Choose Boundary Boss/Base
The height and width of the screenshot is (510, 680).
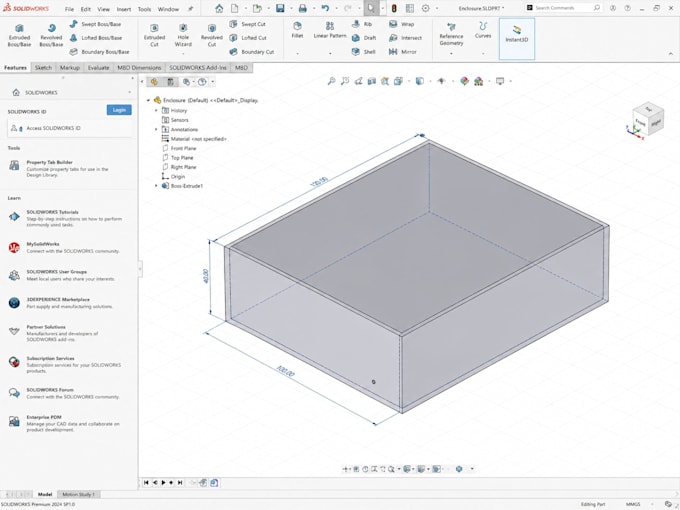tap(99, 52)
